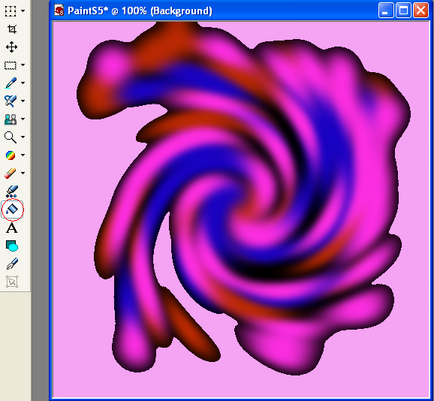434x401 pixels.
Task: Select the Move tool
Action: 12,47
